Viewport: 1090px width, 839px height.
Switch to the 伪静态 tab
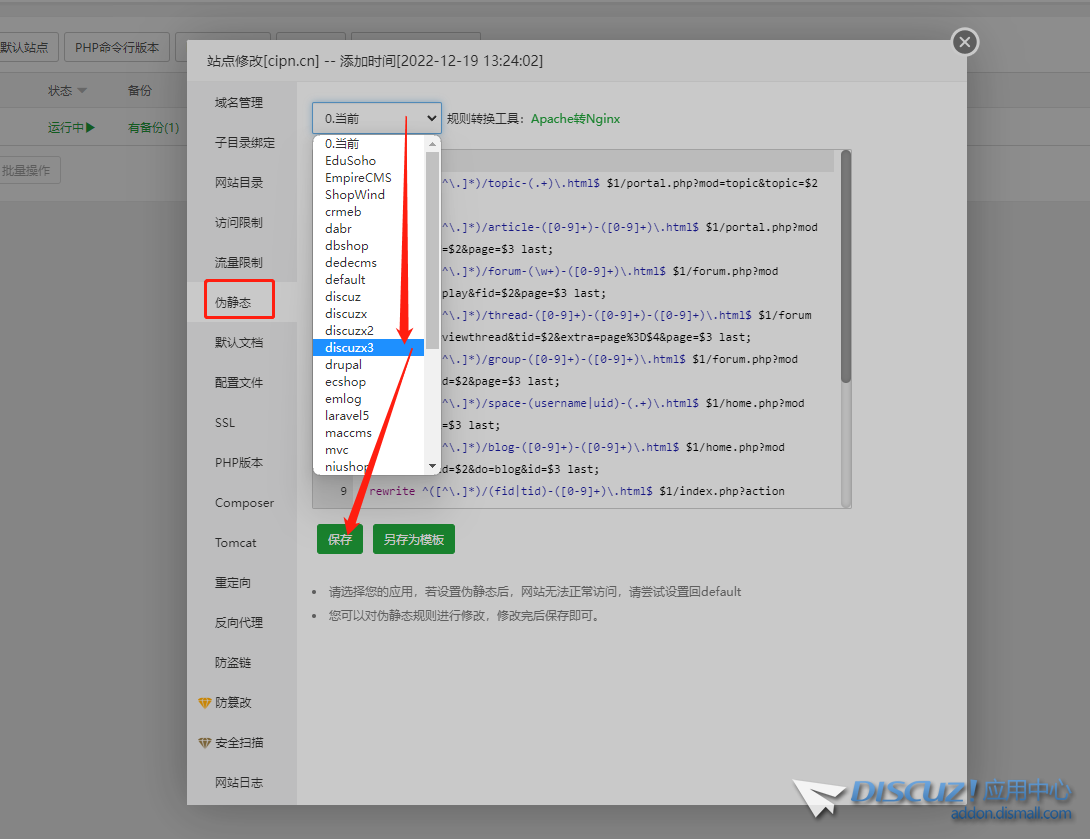click(233, 302)
